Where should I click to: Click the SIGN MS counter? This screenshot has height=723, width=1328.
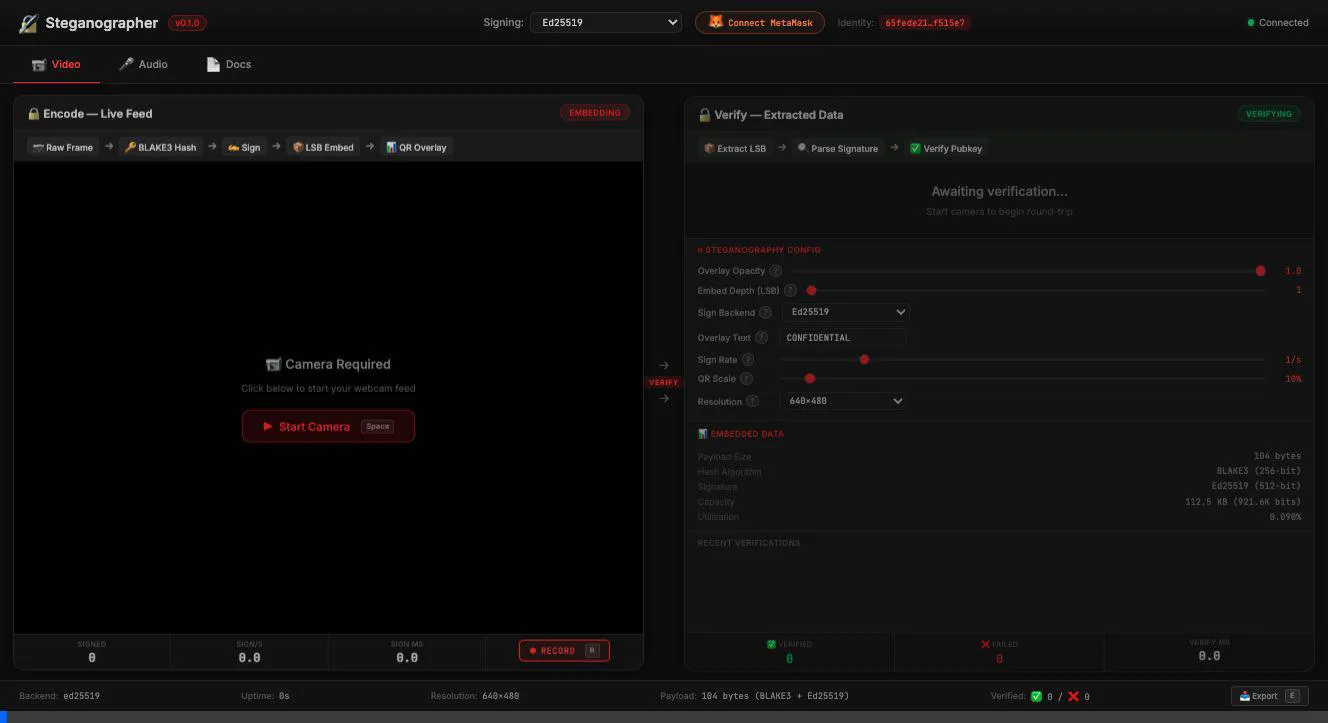pyautogui.click(x=407, y=652)
